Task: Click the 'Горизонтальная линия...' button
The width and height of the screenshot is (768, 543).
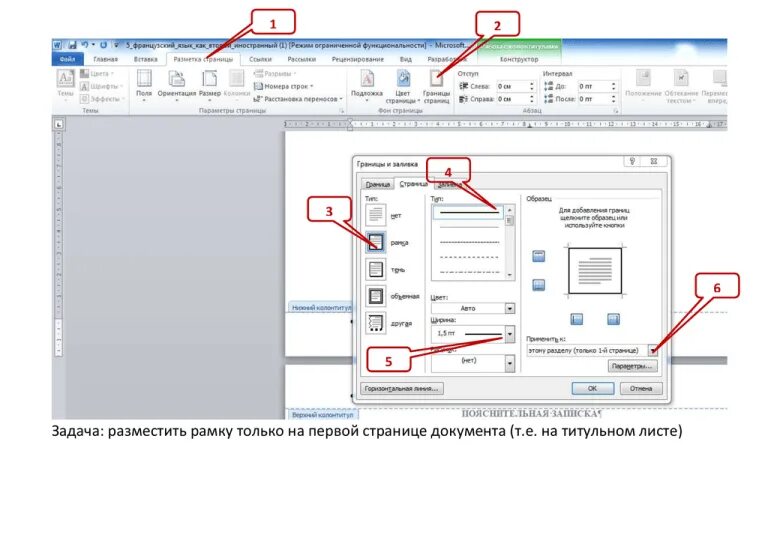Action: [402, 389]
